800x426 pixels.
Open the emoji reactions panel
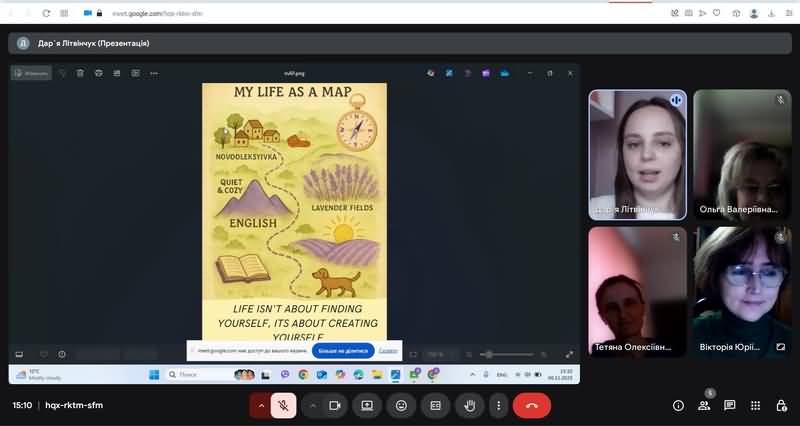[x=401, y=405]
